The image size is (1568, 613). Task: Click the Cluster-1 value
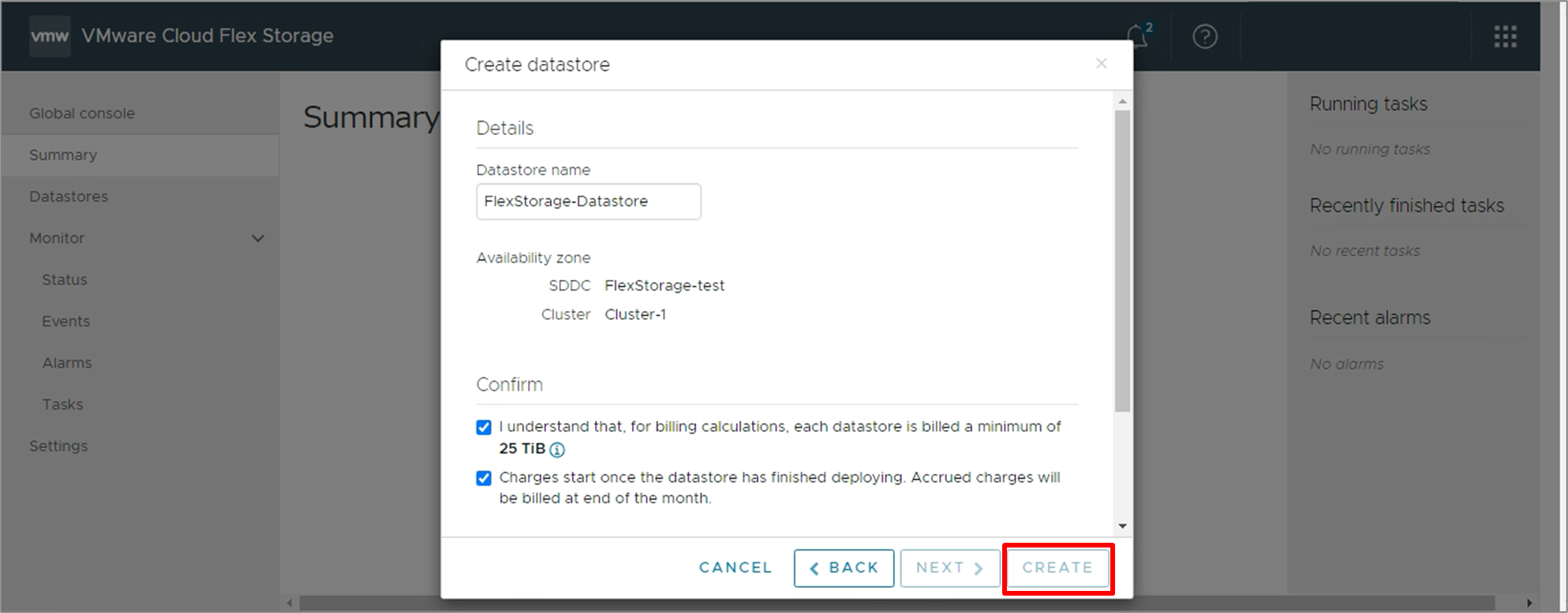click(635, 315)
